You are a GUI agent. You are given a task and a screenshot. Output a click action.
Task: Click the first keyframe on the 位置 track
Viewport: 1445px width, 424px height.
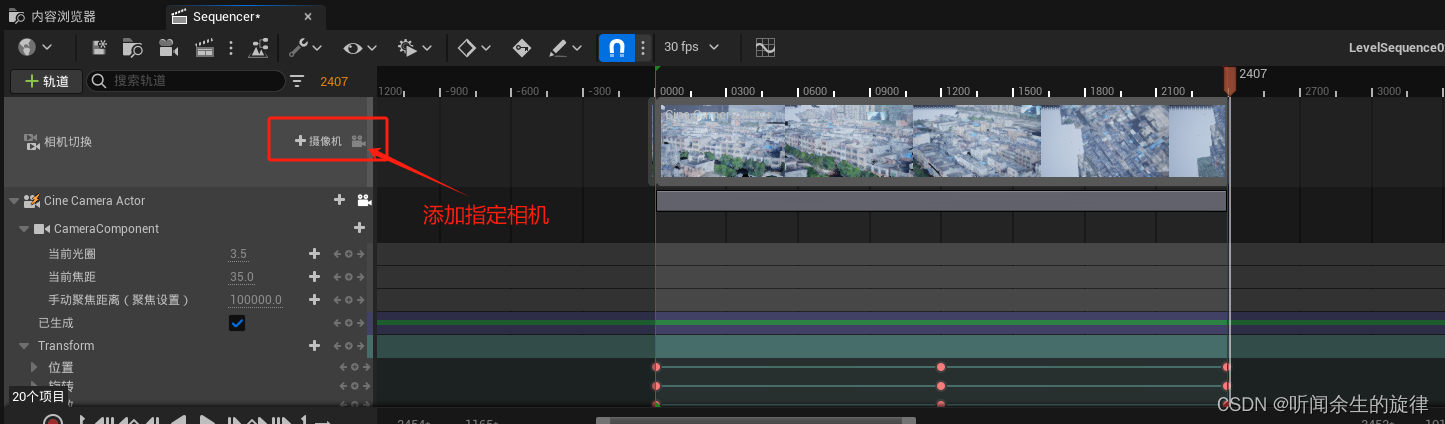[656, 367]
